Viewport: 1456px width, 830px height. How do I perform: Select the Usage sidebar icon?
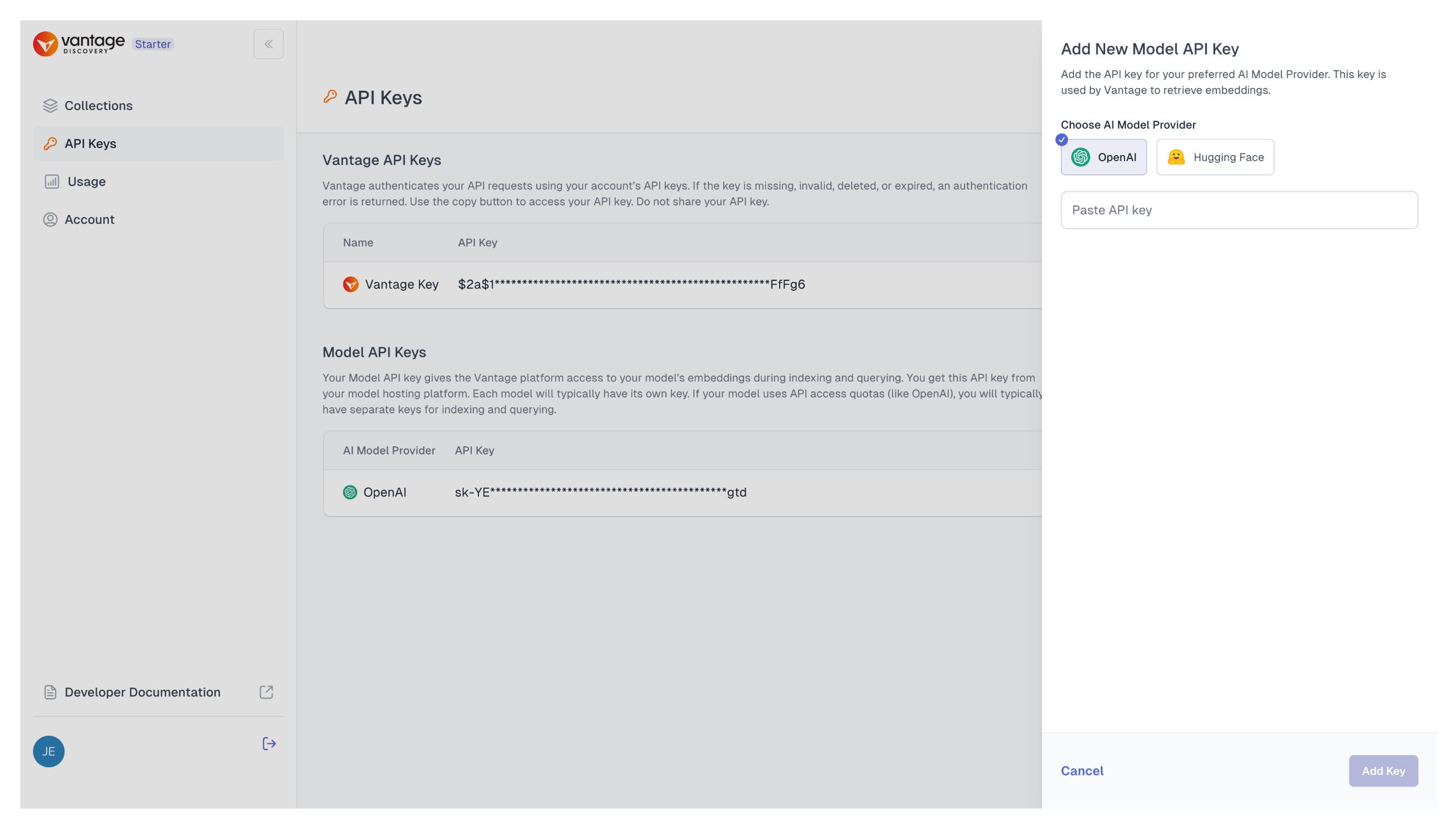49,182
